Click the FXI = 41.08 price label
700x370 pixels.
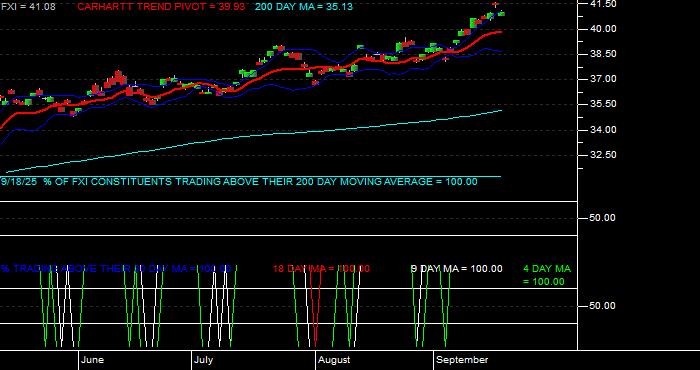click(28, 7)
